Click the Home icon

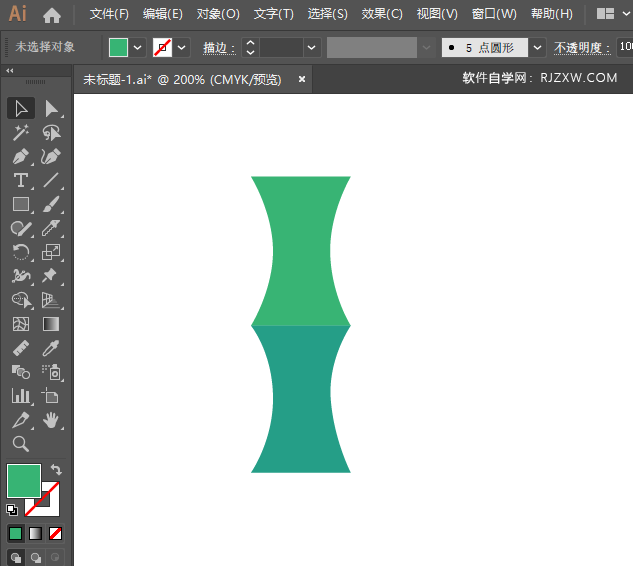click(52, 14)
